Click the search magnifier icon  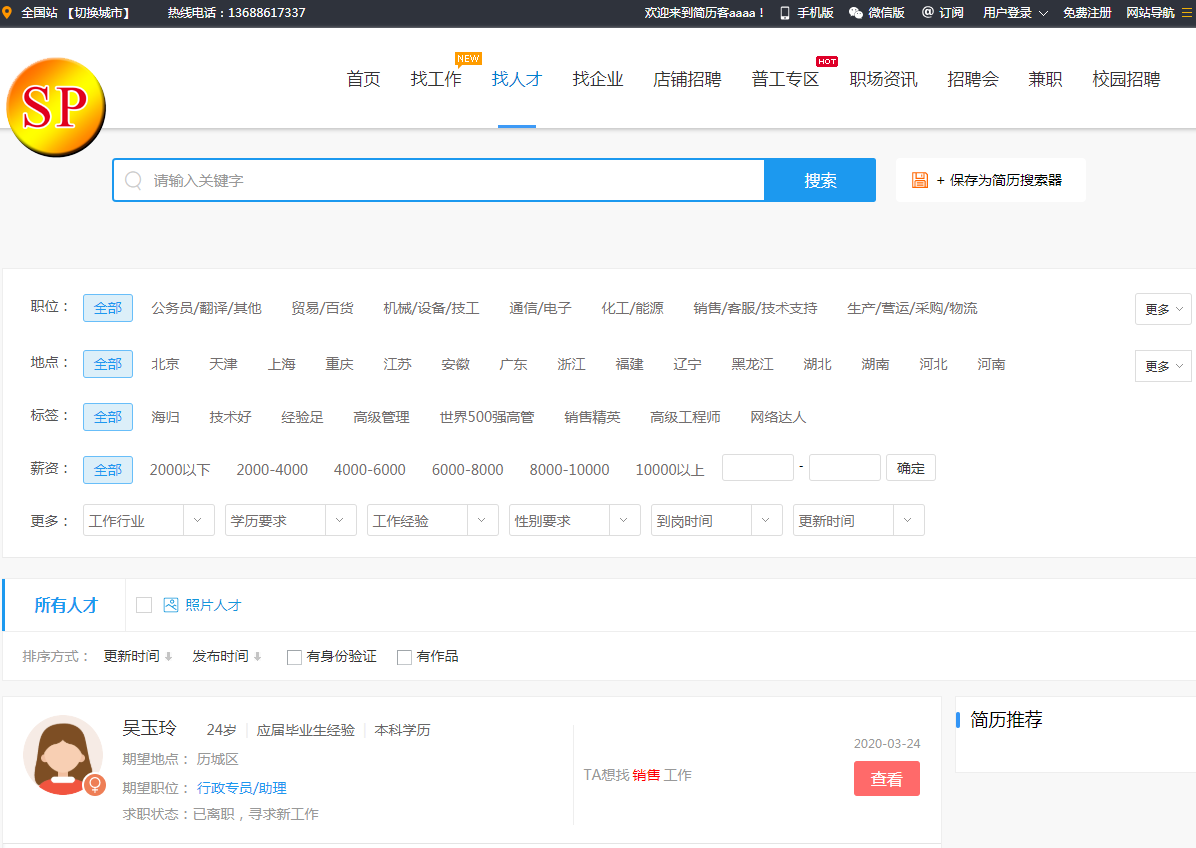click(x=133, y=180)
